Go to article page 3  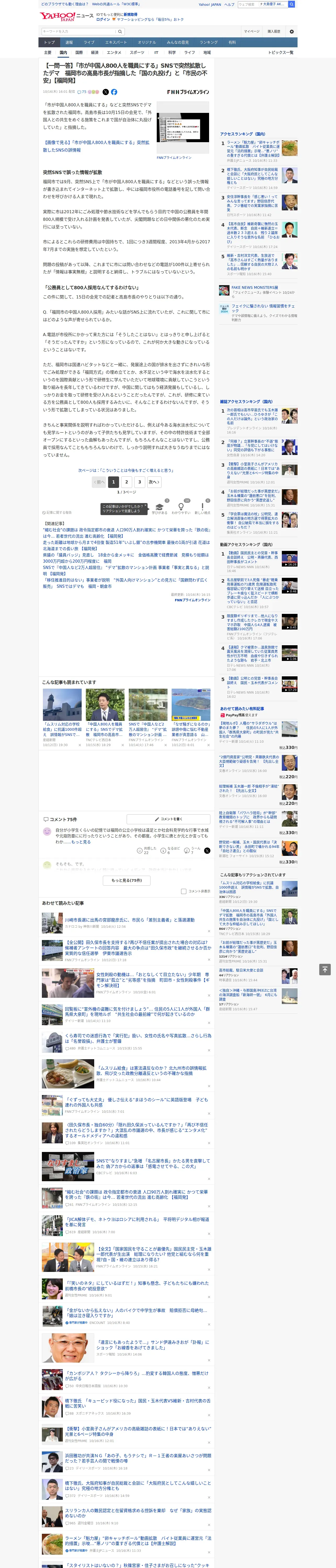tap(140, 482)
